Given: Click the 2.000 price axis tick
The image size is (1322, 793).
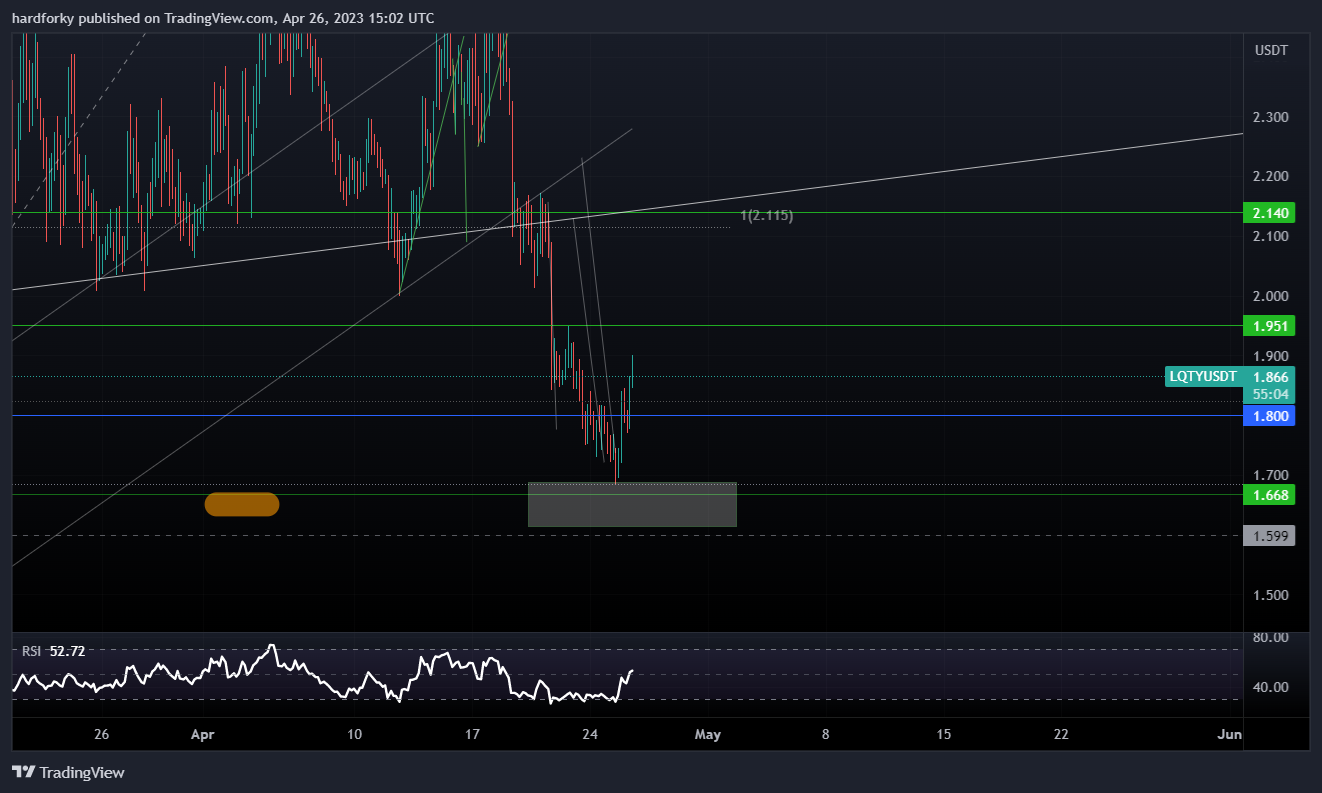Looking at the screenshot, I should point(1271,296).
